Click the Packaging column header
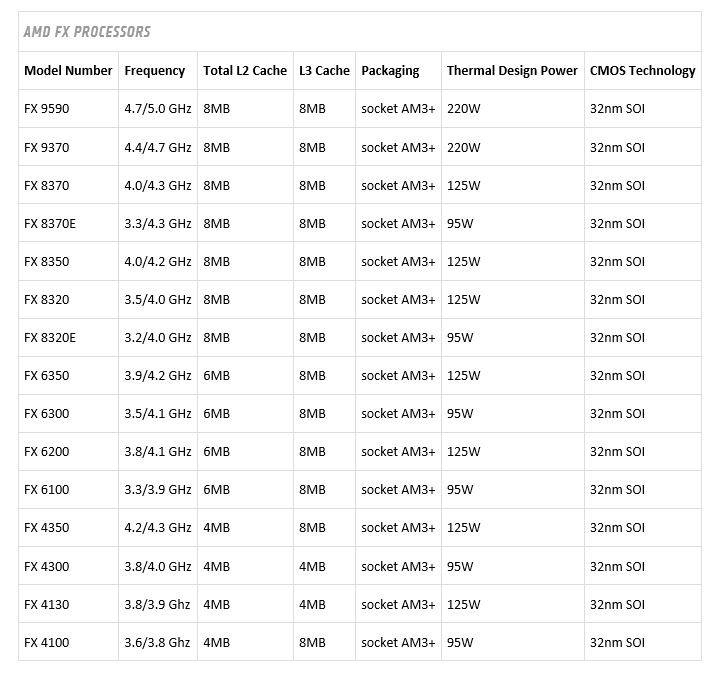The image size is (712, 687). pyautogui.click(x=390, y=71)
